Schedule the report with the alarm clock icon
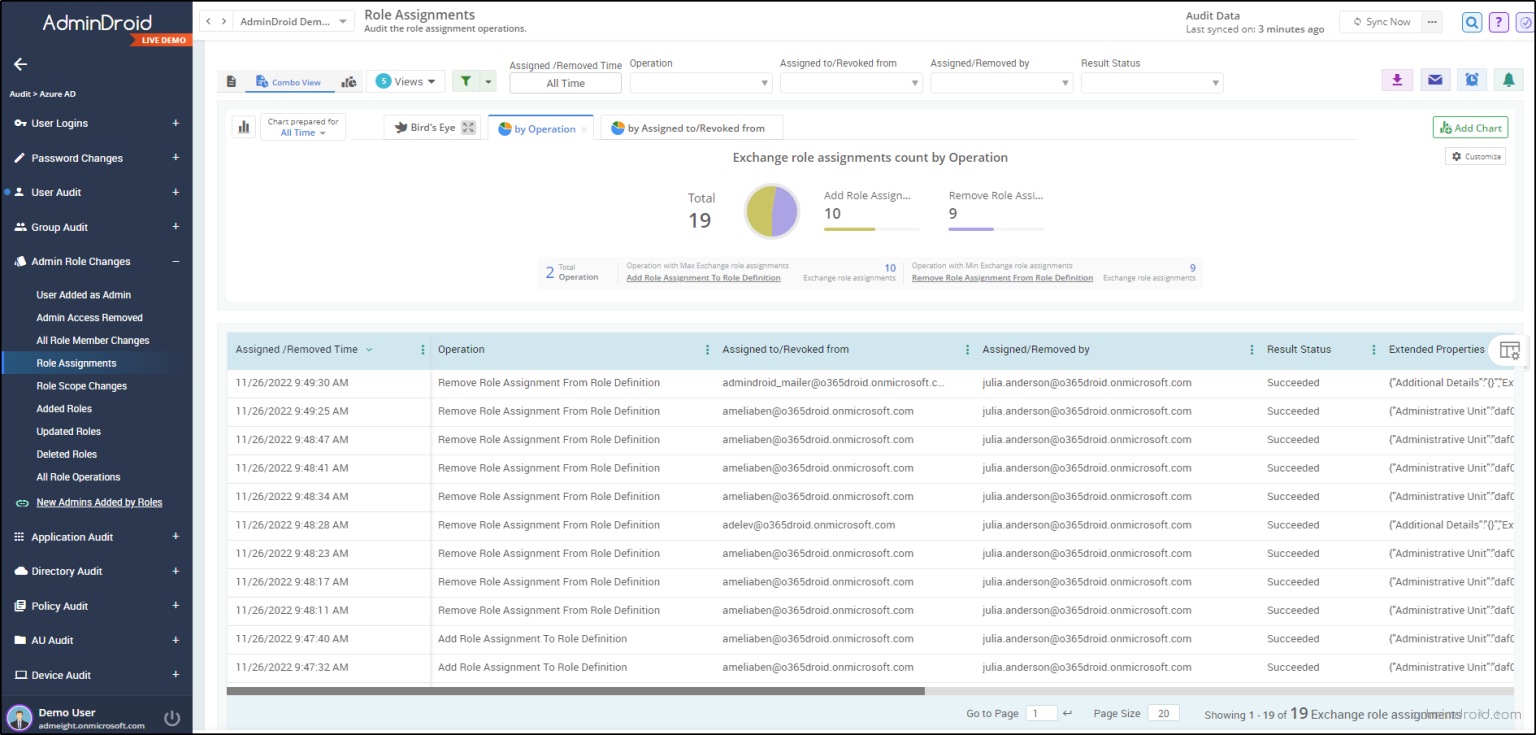This screenshot has height=735, width=1536. click(1471, 79)
